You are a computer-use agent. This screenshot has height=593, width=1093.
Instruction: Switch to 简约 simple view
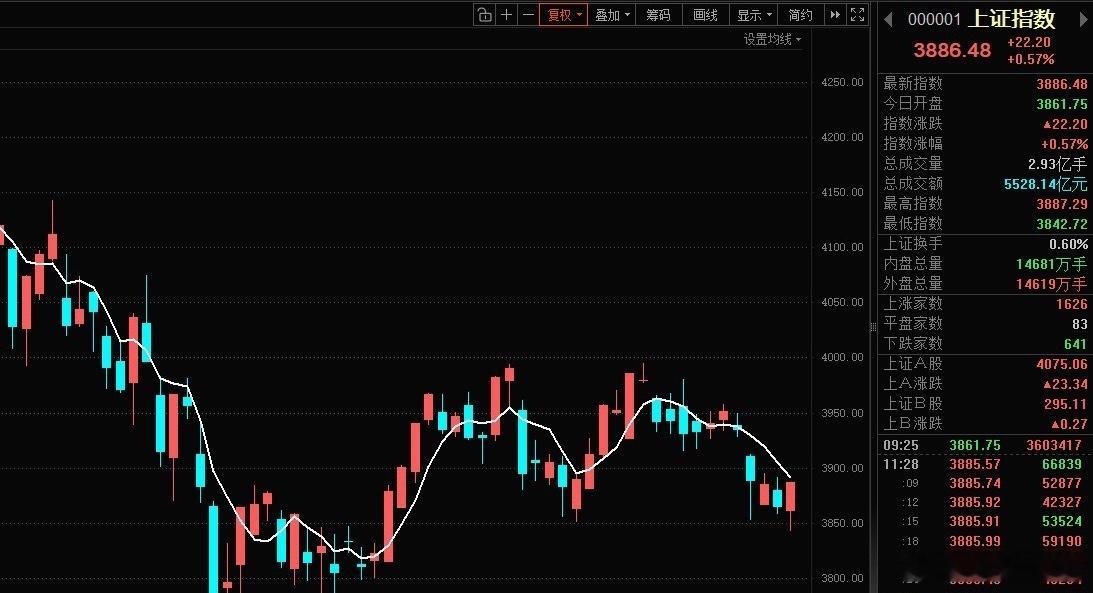pyautogui.click(x=800, y=15)
